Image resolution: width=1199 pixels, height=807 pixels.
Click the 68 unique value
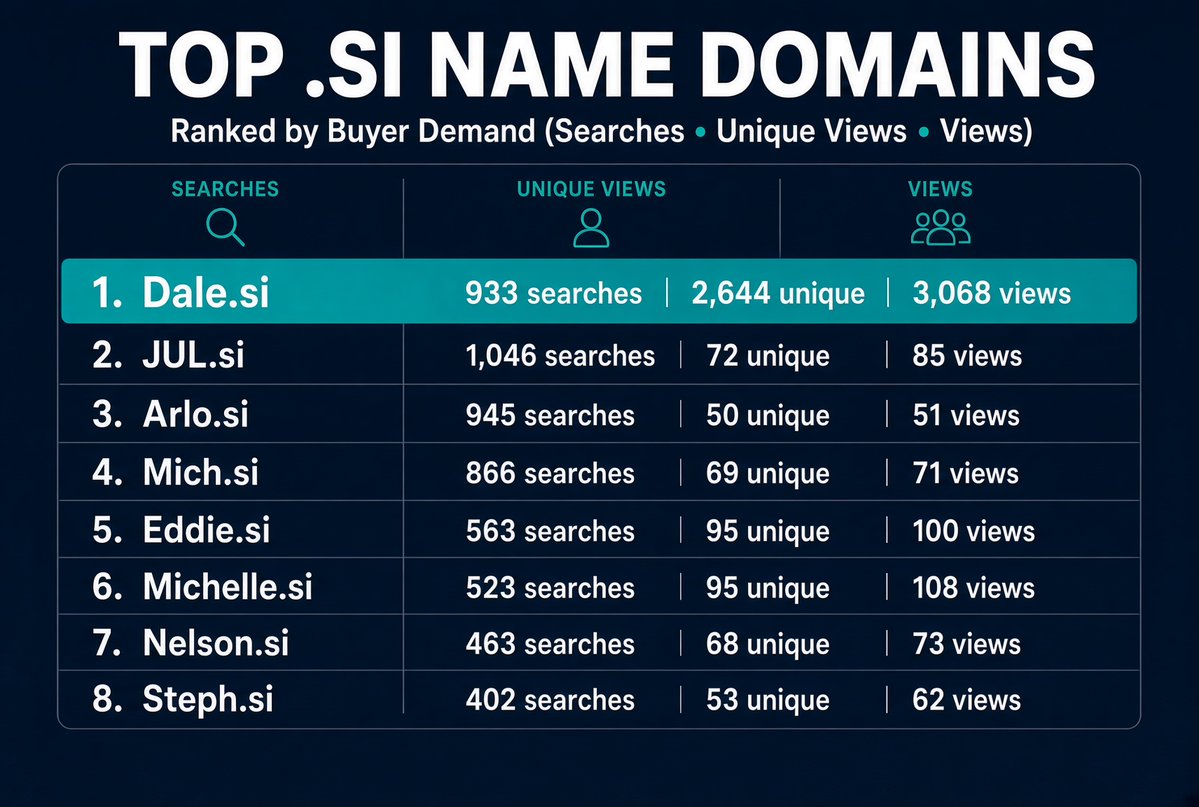[768, 645]
